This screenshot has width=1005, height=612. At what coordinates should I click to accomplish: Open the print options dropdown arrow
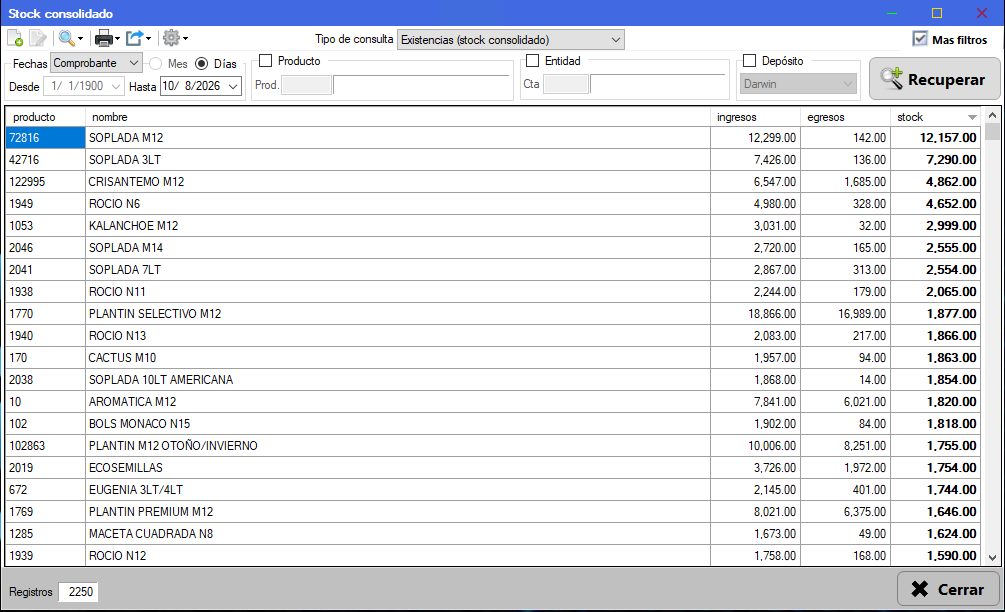[117, 39]
